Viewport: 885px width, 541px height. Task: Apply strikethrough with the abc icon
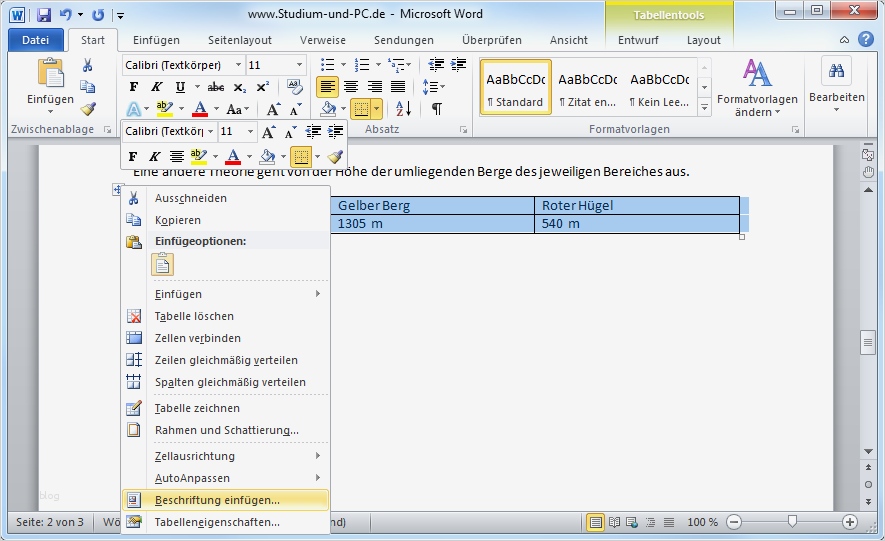pyautogui.click(x=216, y=87)
